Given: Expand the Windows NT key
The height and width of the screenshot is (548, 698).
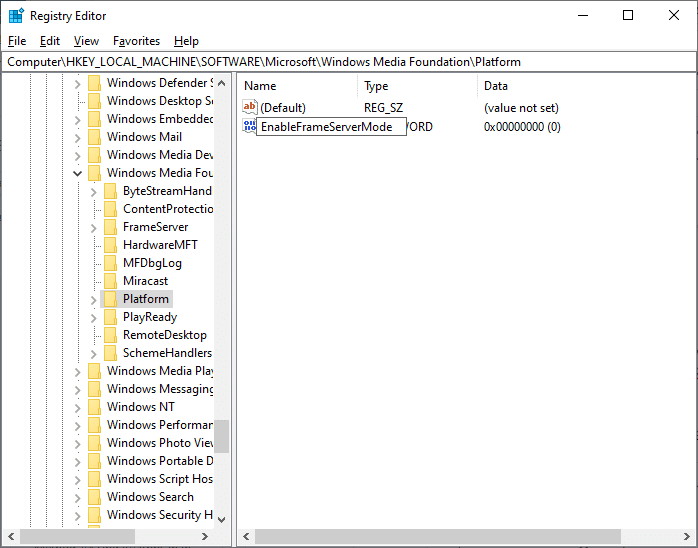Looking at the screenshot, I should coord(77,408).
